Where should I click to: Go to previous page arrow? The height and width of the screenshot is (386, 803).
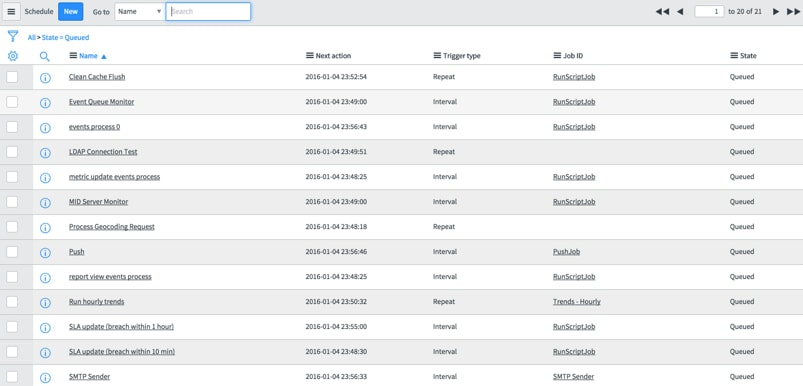(680, 12)
